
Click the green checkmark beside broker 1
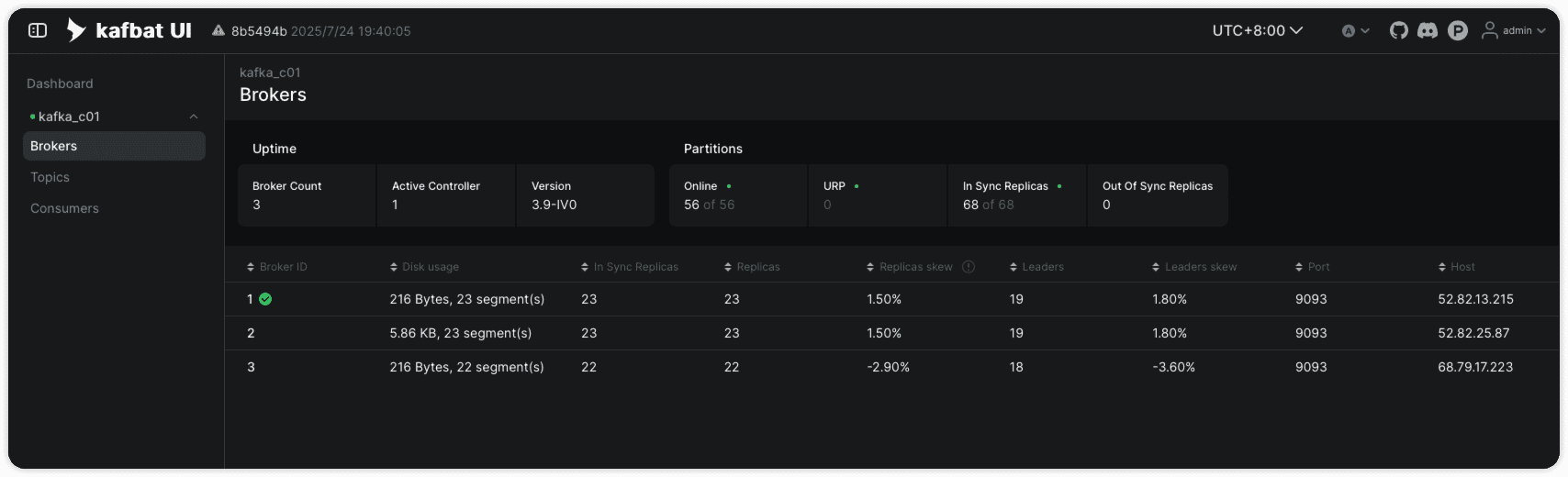point(265,299)
